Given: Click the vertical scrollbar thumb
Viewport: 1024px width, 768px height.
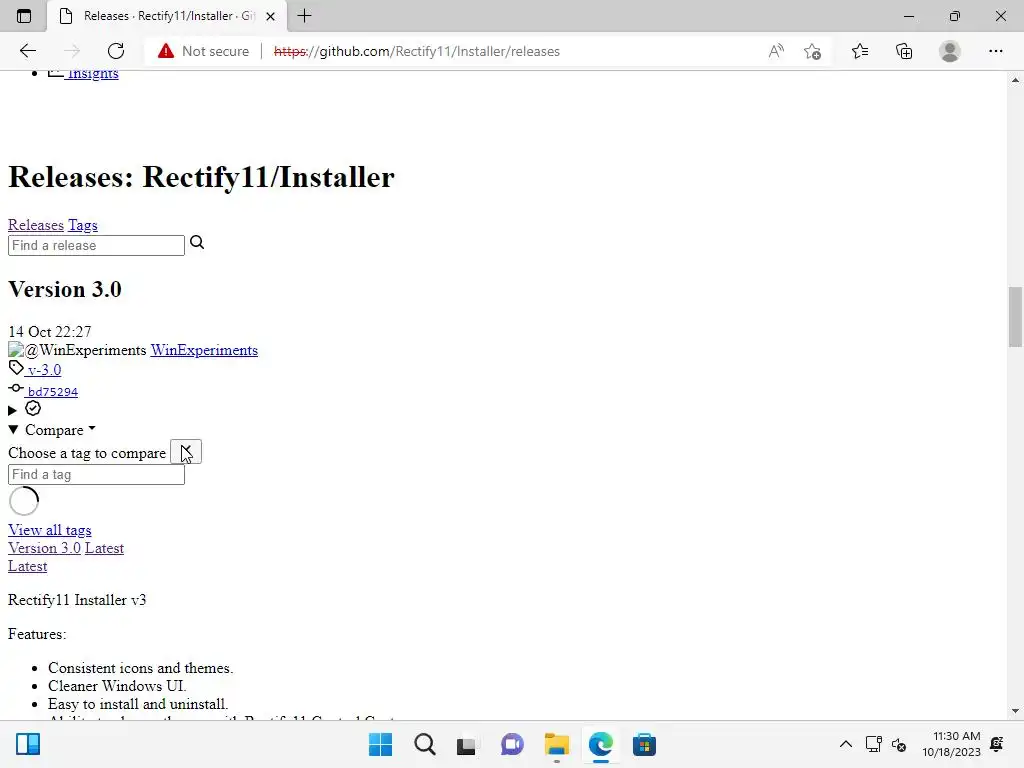Looking at the screenshot, I should click(1015, 317).
